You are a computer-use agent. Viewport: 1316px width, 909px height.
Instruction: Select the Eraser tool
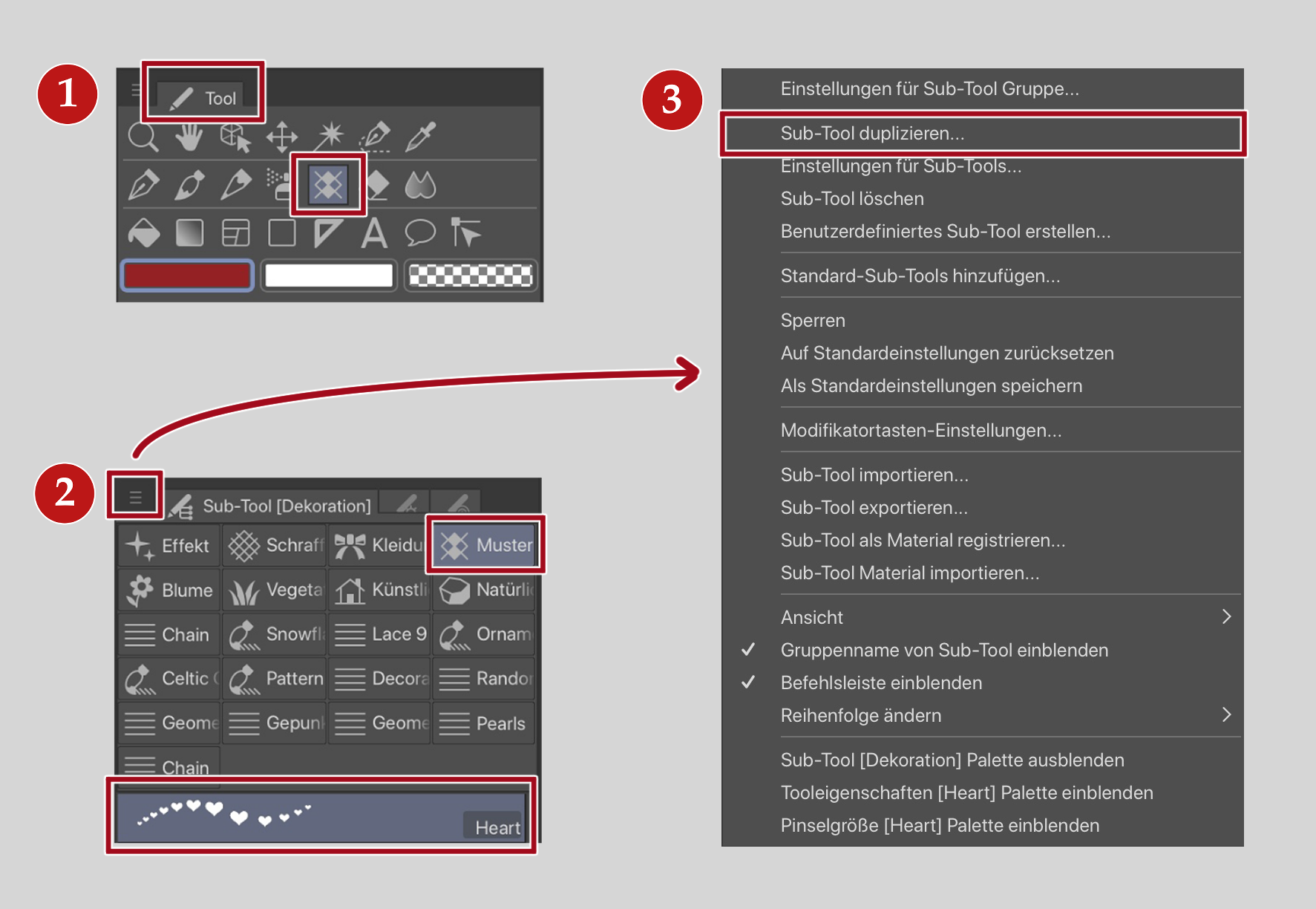click(x=378, y=185)
